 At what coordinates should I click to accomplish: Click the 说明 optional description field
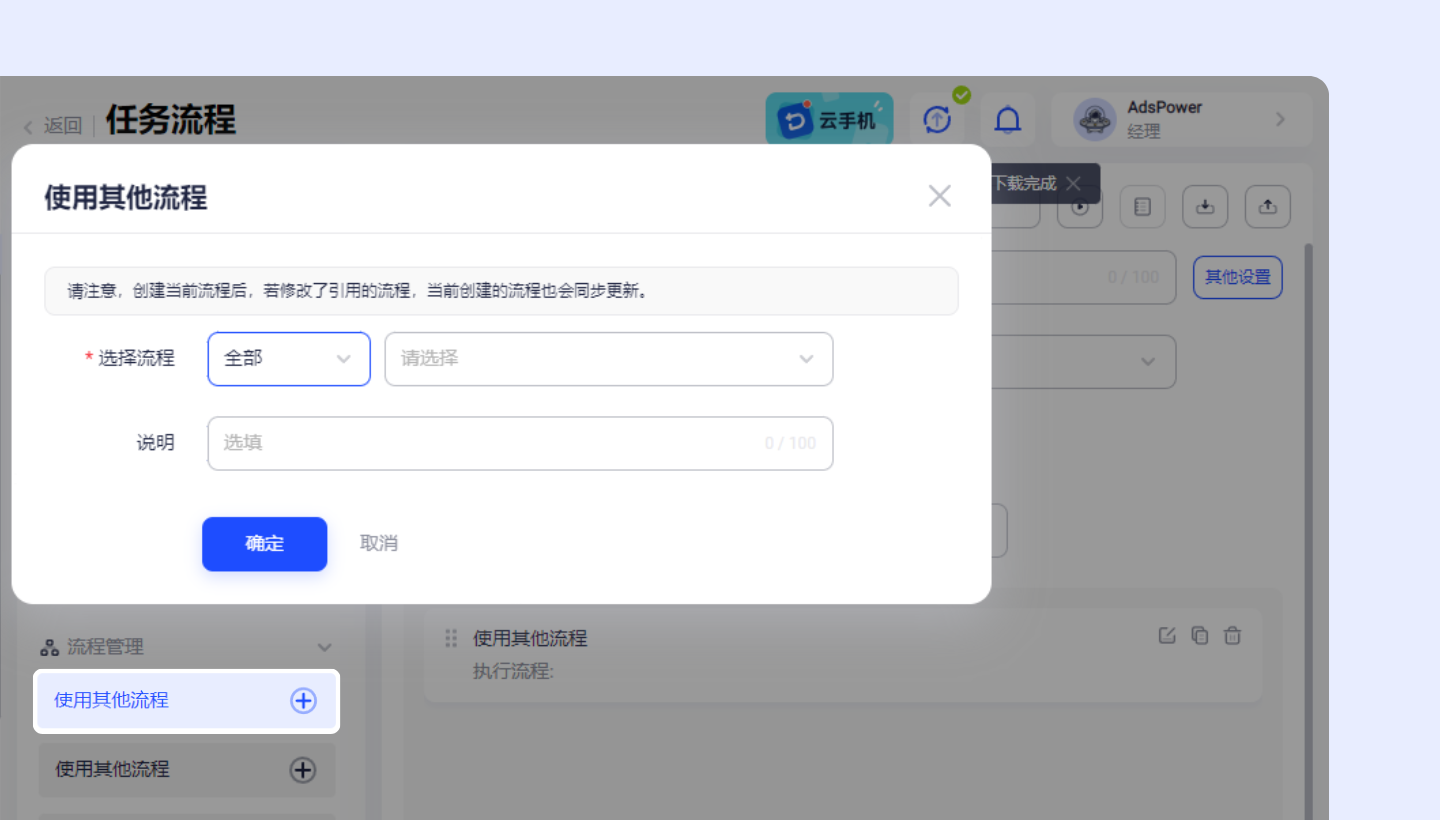(x=520, y=443)
